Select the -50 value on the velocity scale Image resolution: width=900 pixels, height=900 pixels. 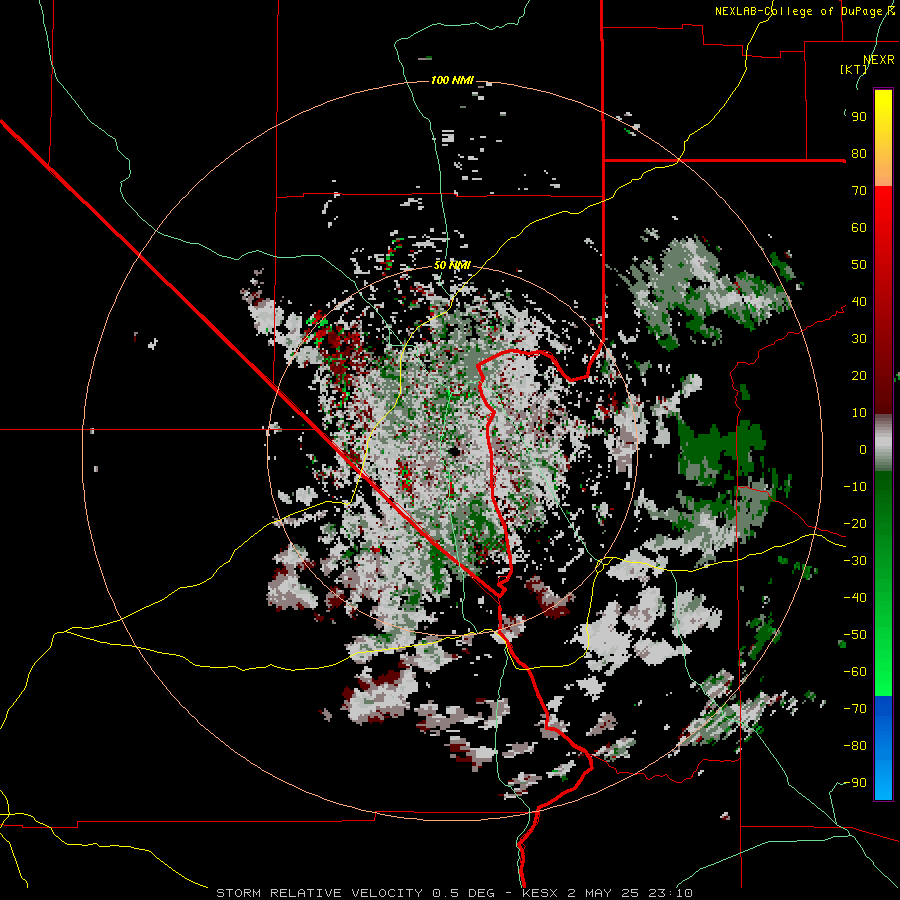click(855, 635)
